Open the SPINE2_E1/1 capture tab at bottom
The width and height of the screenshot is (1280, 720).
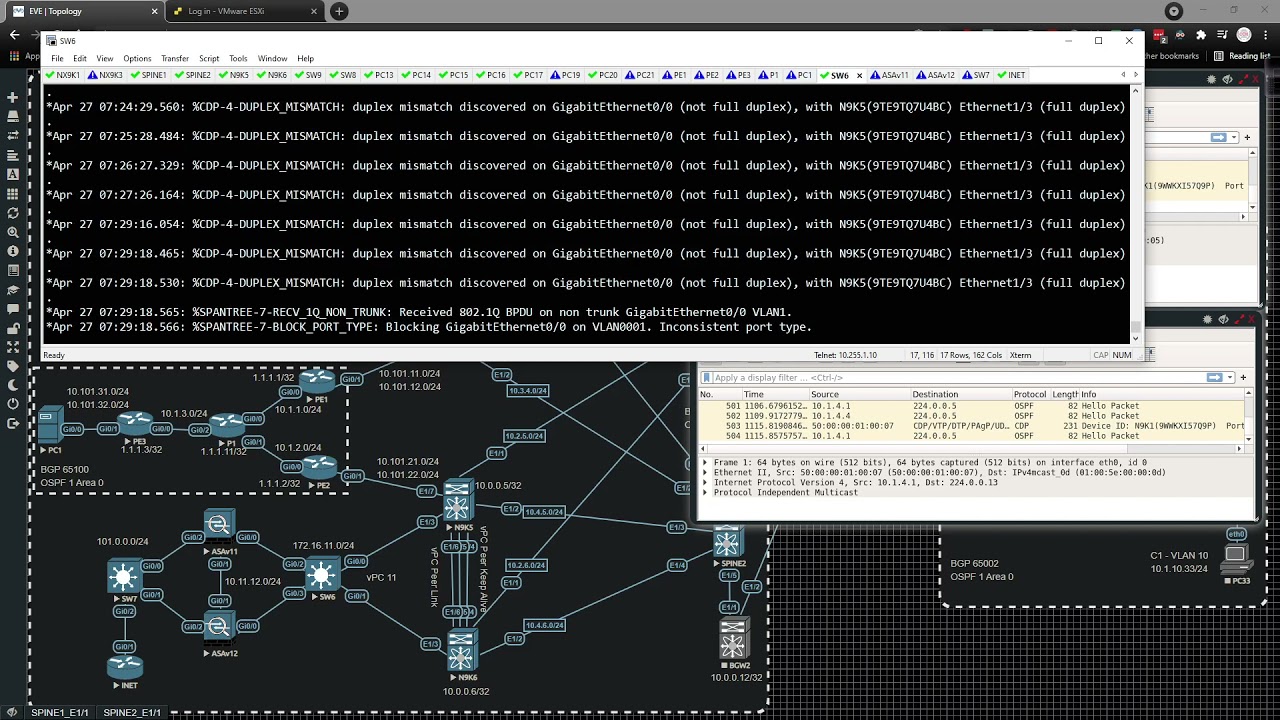(132, 712)
